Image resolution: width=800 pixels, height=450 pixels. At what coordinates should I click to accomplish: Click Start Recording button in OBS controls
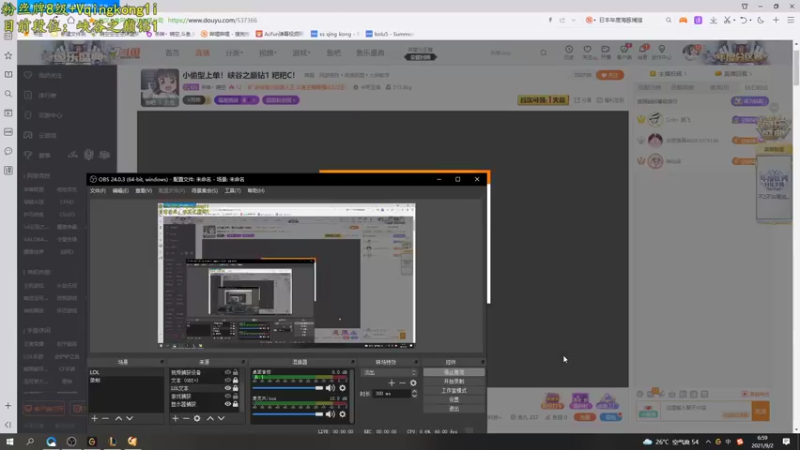tap(454, 382)
